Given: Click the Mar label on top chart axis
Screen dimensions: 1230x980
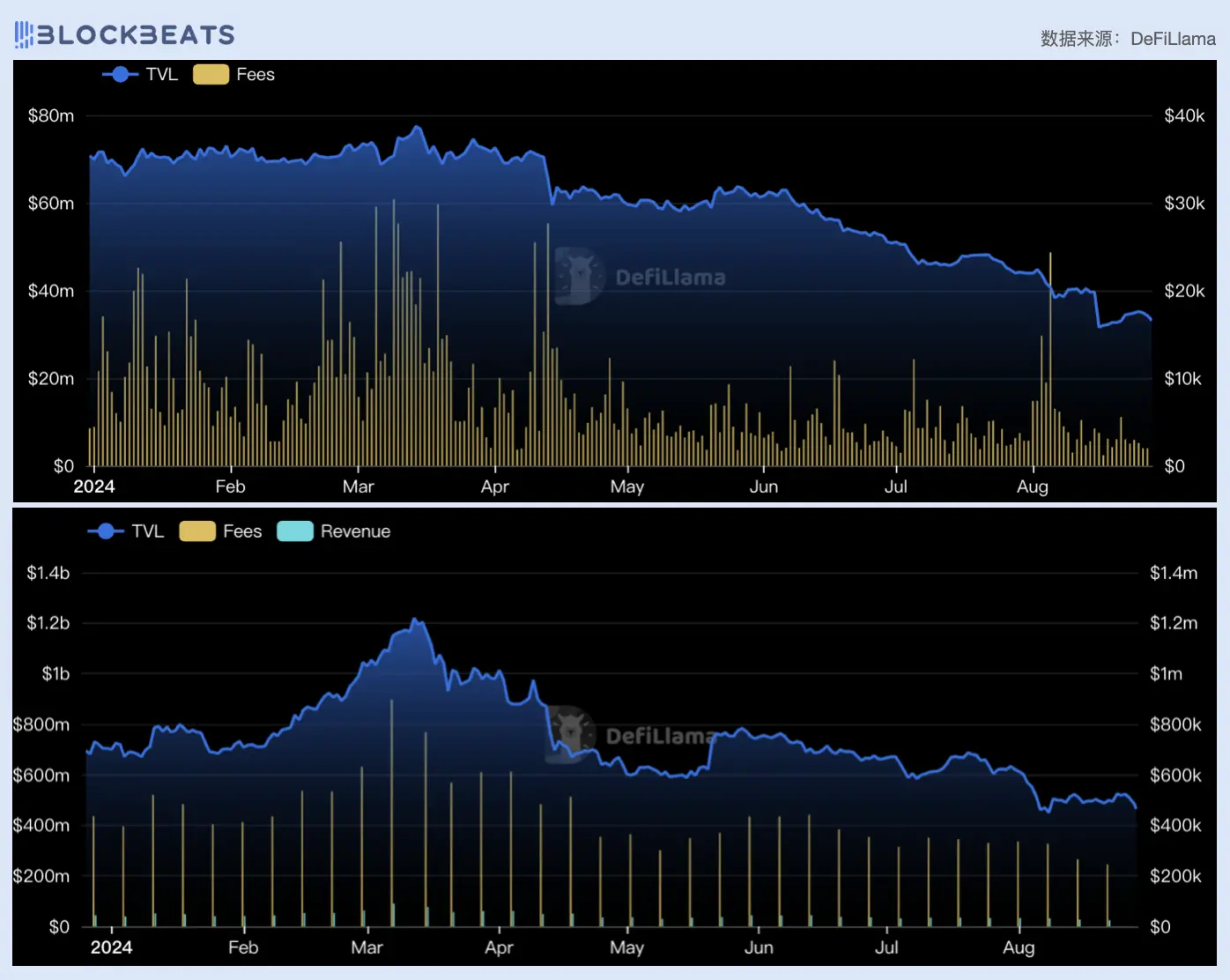Looking at the screenshot, I should (x=358, y=486).
